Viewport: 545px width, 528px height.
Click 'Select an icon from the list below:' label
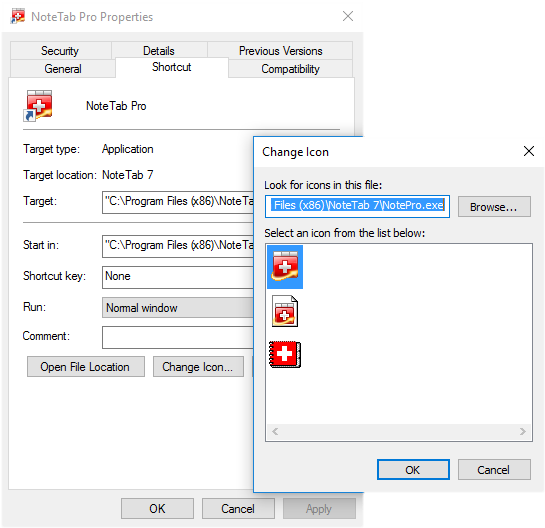[344, 233]
